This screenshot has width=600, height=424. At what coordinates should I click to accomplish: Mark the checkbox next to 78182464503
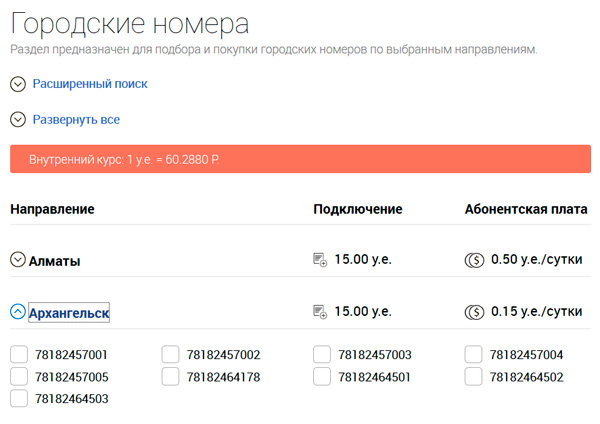pyautogui.click(x=19, y=398)
